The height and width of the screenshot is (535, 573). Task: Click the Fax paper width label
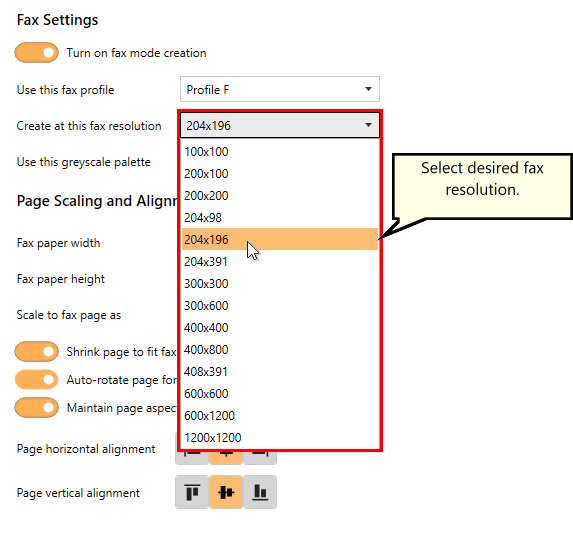tap(58, 243)
